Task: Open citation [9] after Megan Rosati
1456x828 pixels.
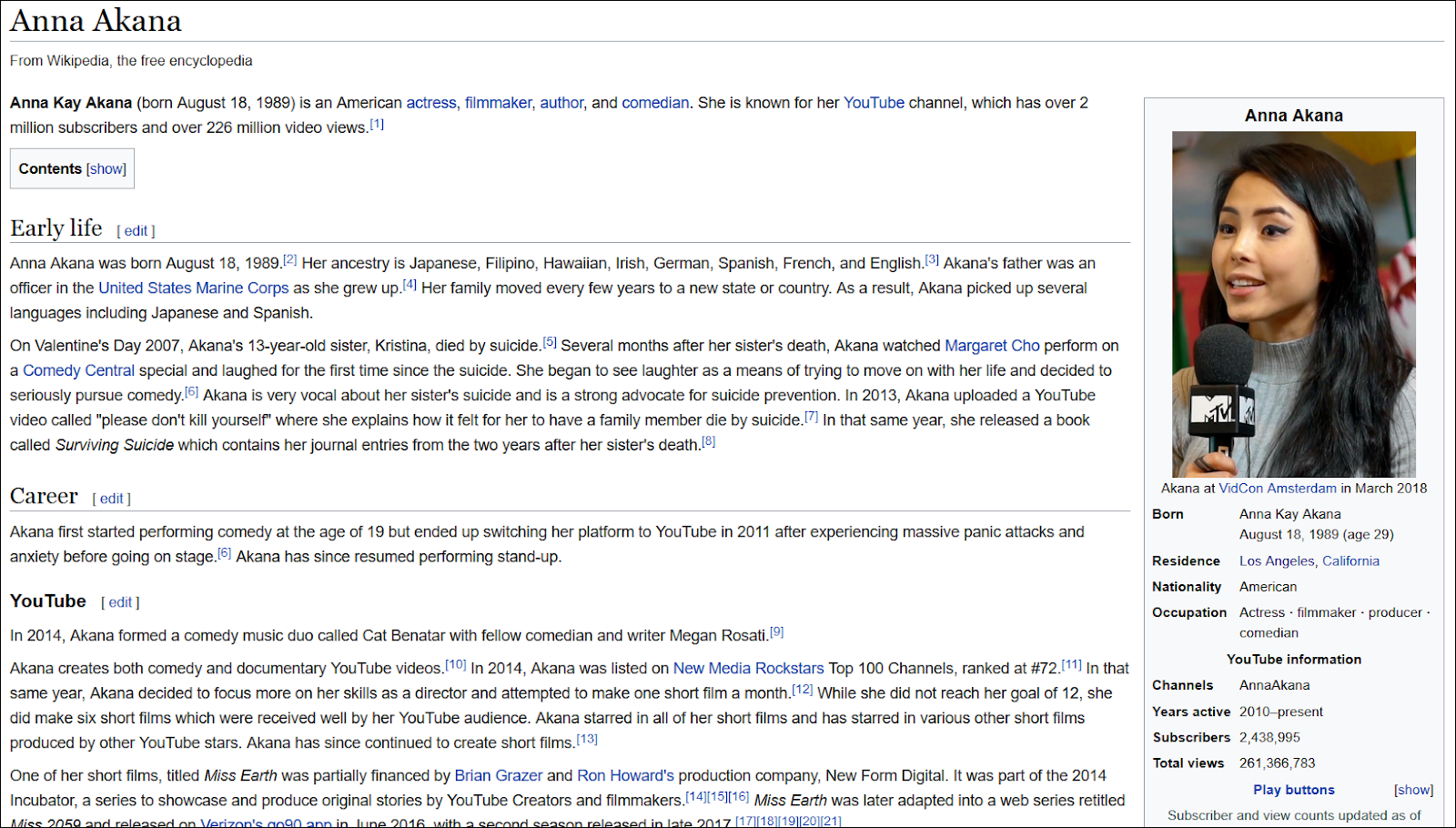Action: [x=776, y=631]
